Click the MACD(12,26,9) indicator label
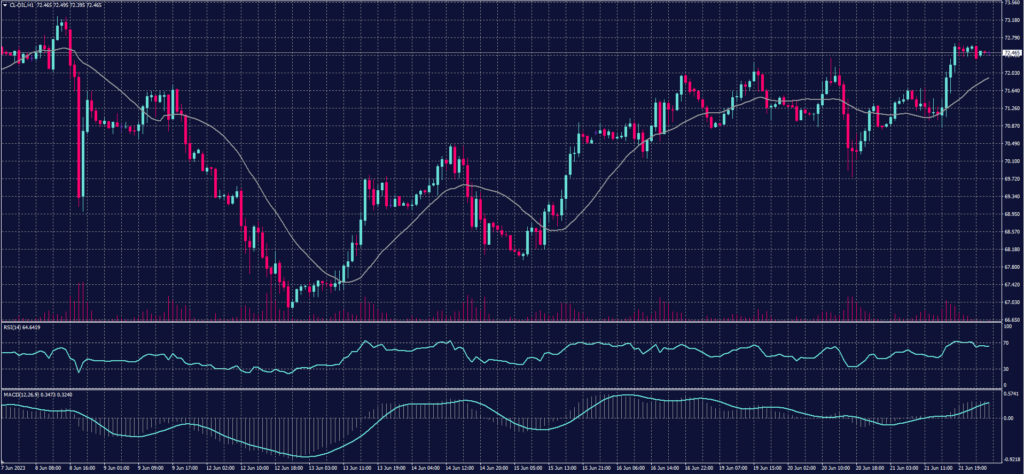1024x474 pixels. [20, 396]
